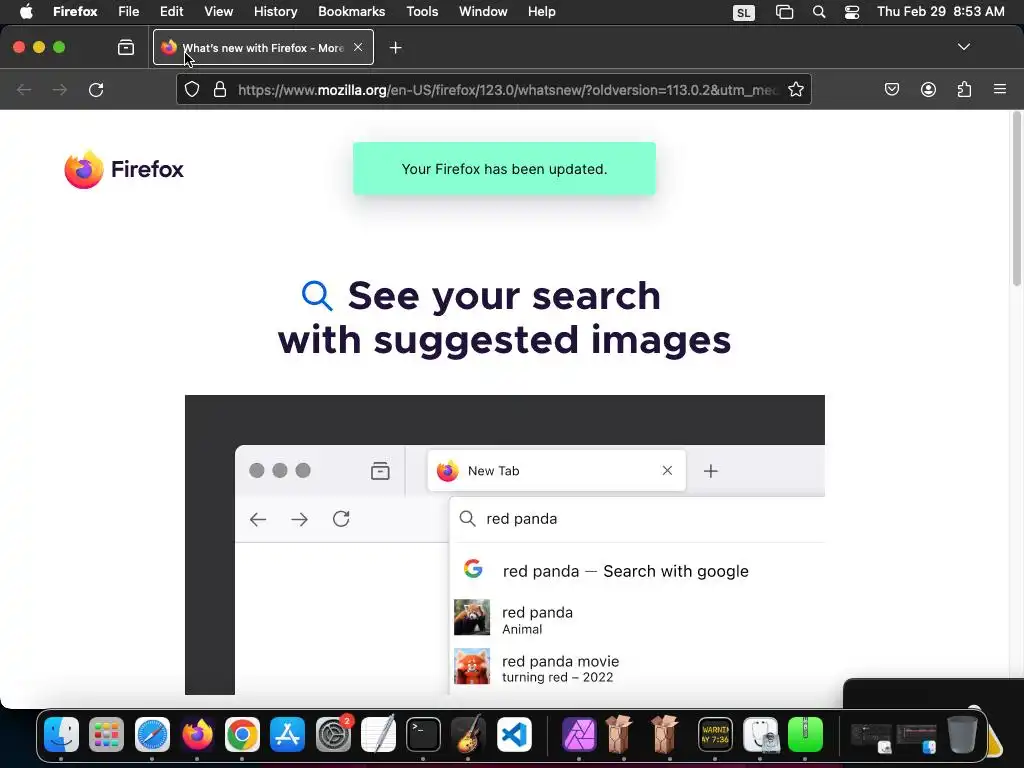
Task: Open Spotlight search in menu bar
Action: click(819, 12)
